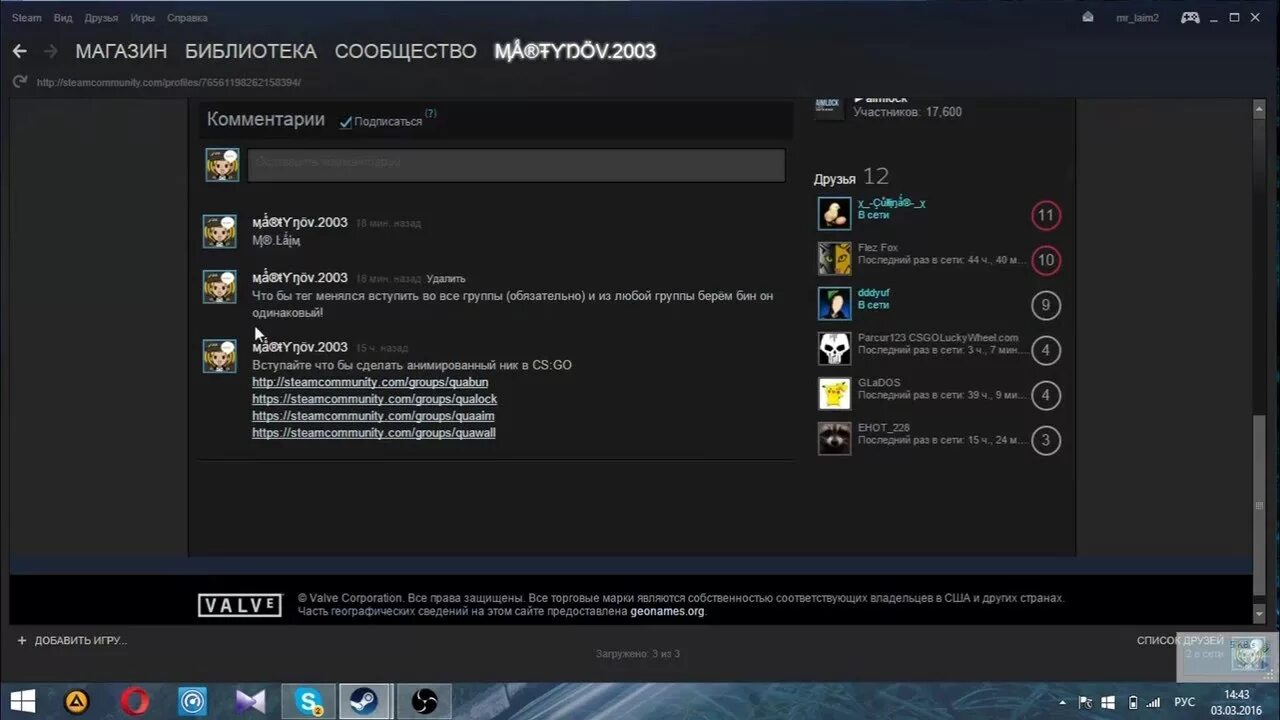Open the groups/qualock link
The height and width of the screenshot is (720, 1280).
tap(374, 399)
